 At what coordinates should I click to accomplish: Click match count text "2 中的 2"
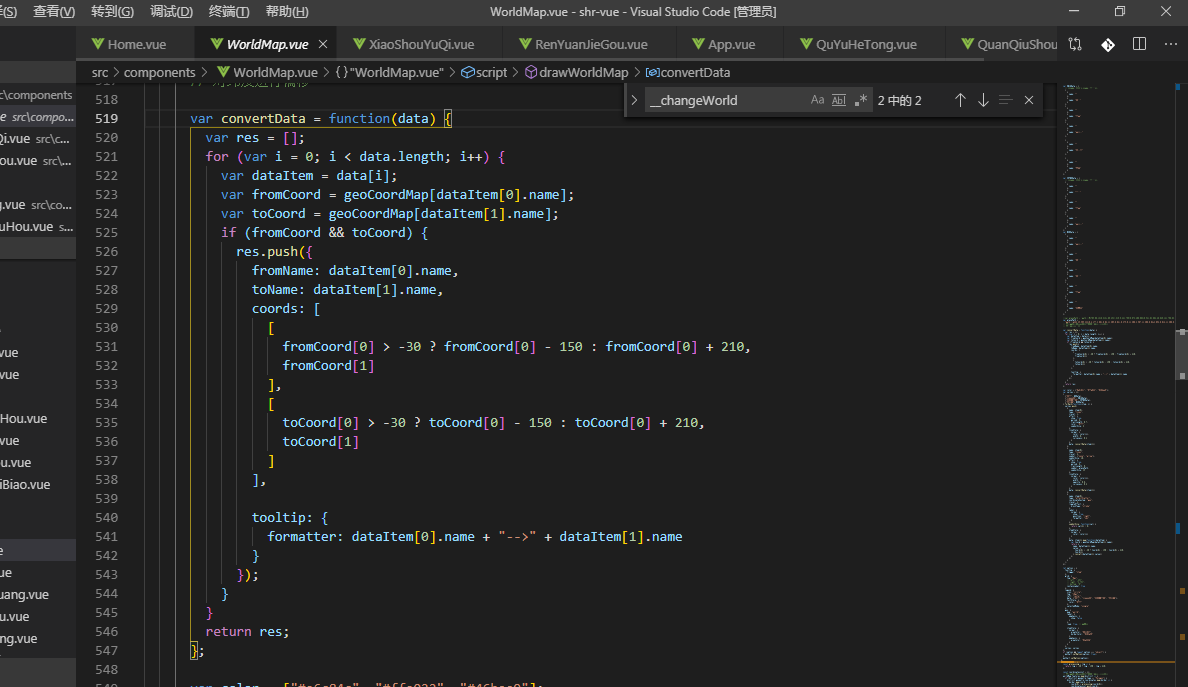pyautogui.click(x=899, y=100)
